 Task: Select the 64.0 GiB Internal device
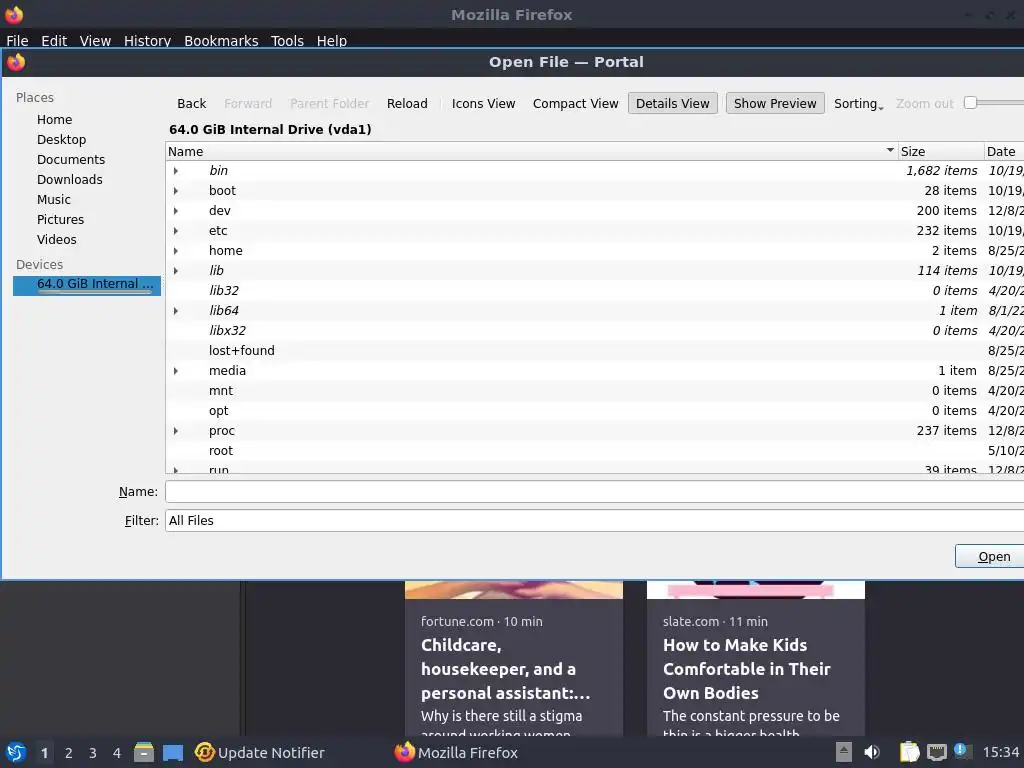click(x=87, y=285)
